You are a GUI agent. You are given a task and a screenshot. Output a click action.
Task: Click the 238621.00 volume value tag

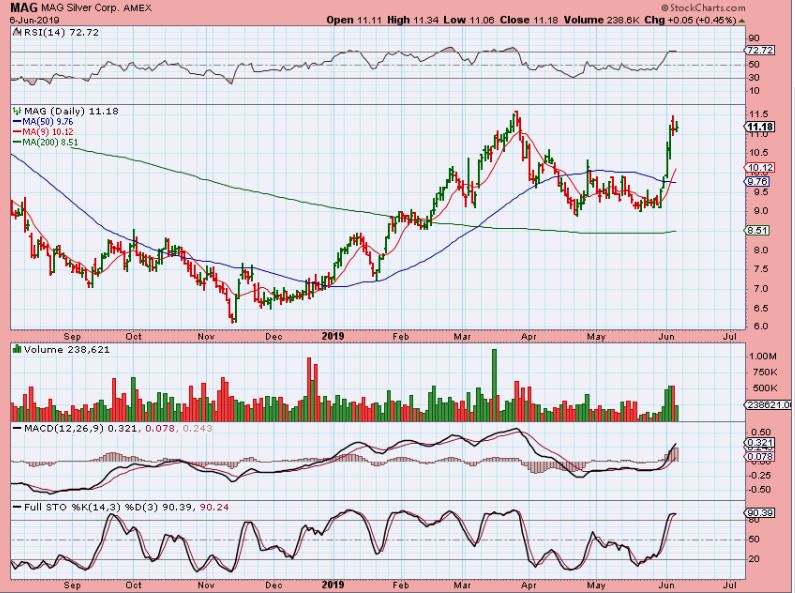768,404
